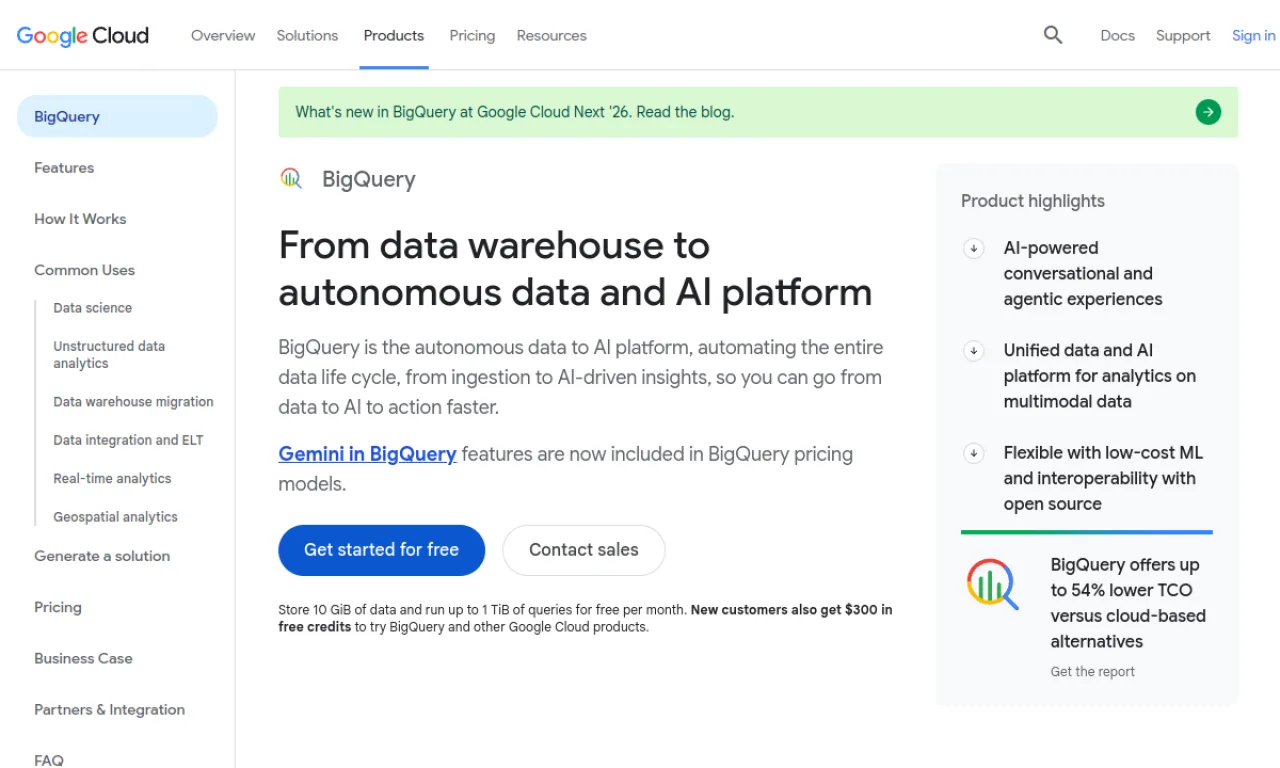Go to the Pricing top nav item
Image resolution: width=1280 pixels, height=768 pixels.
(472, 35)
